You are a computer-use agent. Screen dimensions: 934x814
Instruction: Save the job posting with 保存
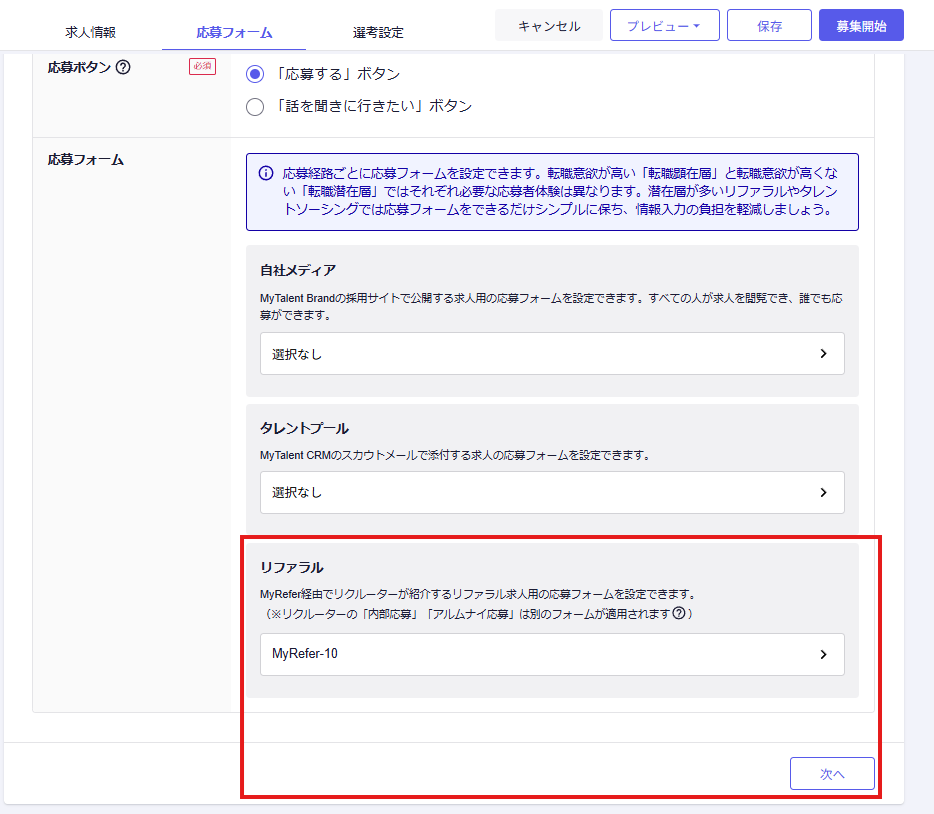click(x=769, y=26)
